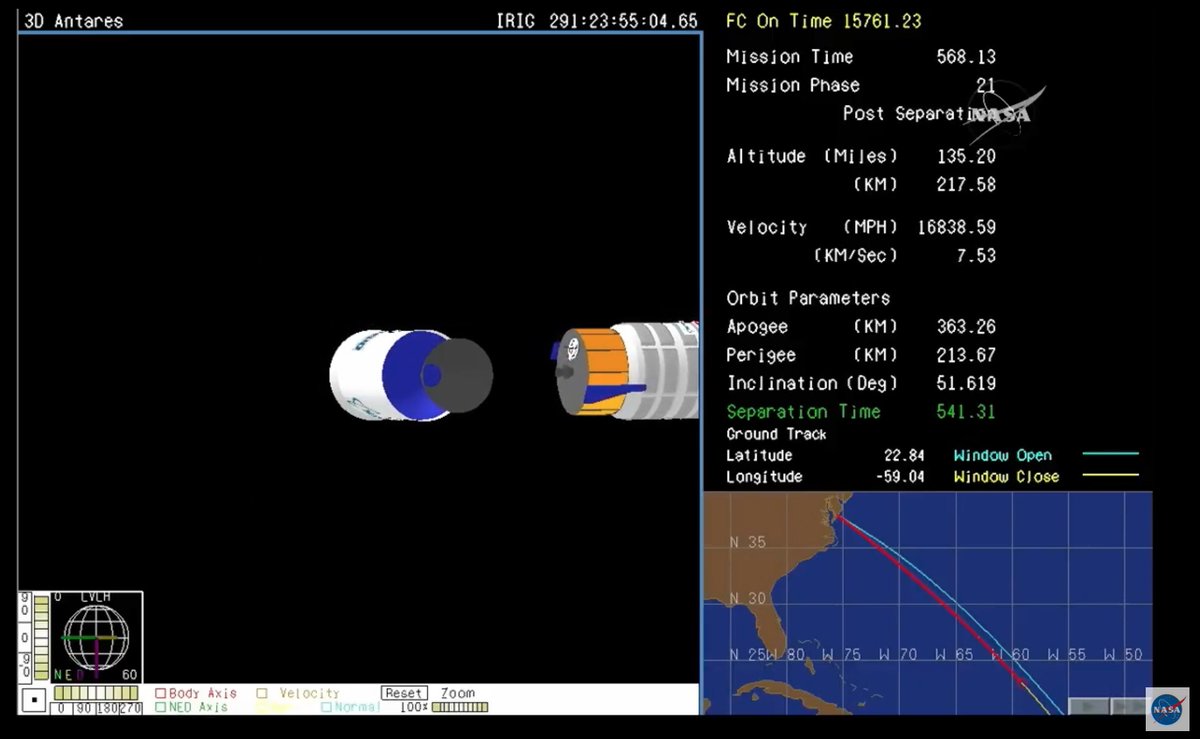The image size is (1200, 739).
Task: Click the Window Close legend label
Action: click(x=1006, y=477)
